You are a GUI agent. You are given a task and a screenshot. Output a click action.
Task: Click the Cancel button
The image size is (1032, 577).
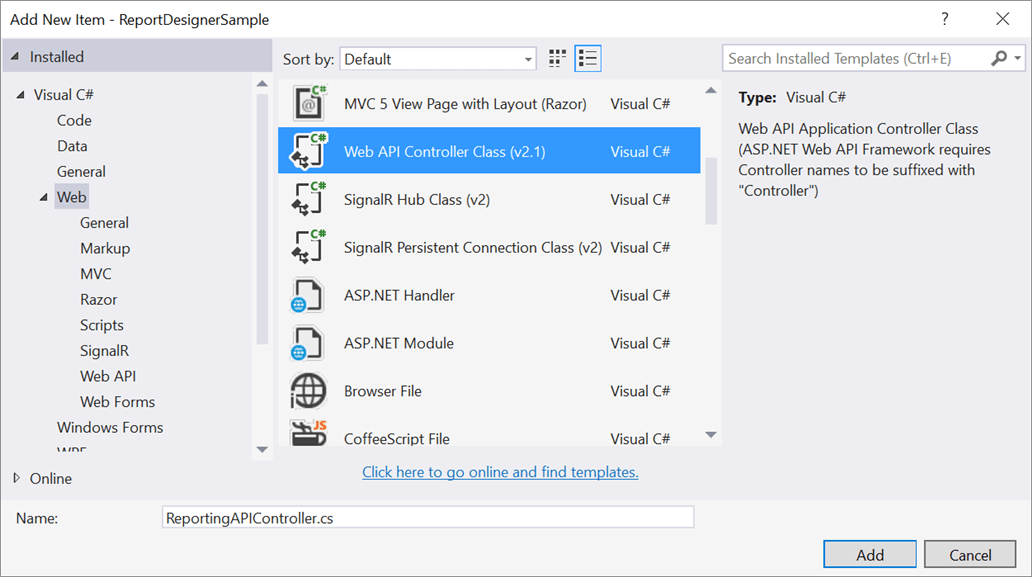[970, 555]
